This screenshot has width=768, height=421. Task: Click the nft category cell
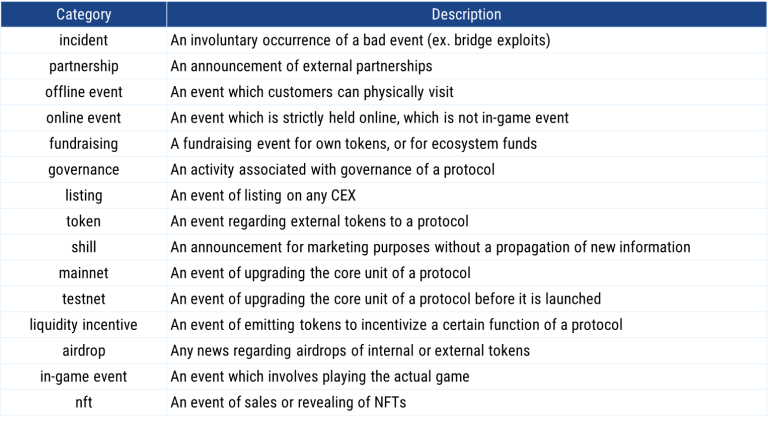point(83,402)
